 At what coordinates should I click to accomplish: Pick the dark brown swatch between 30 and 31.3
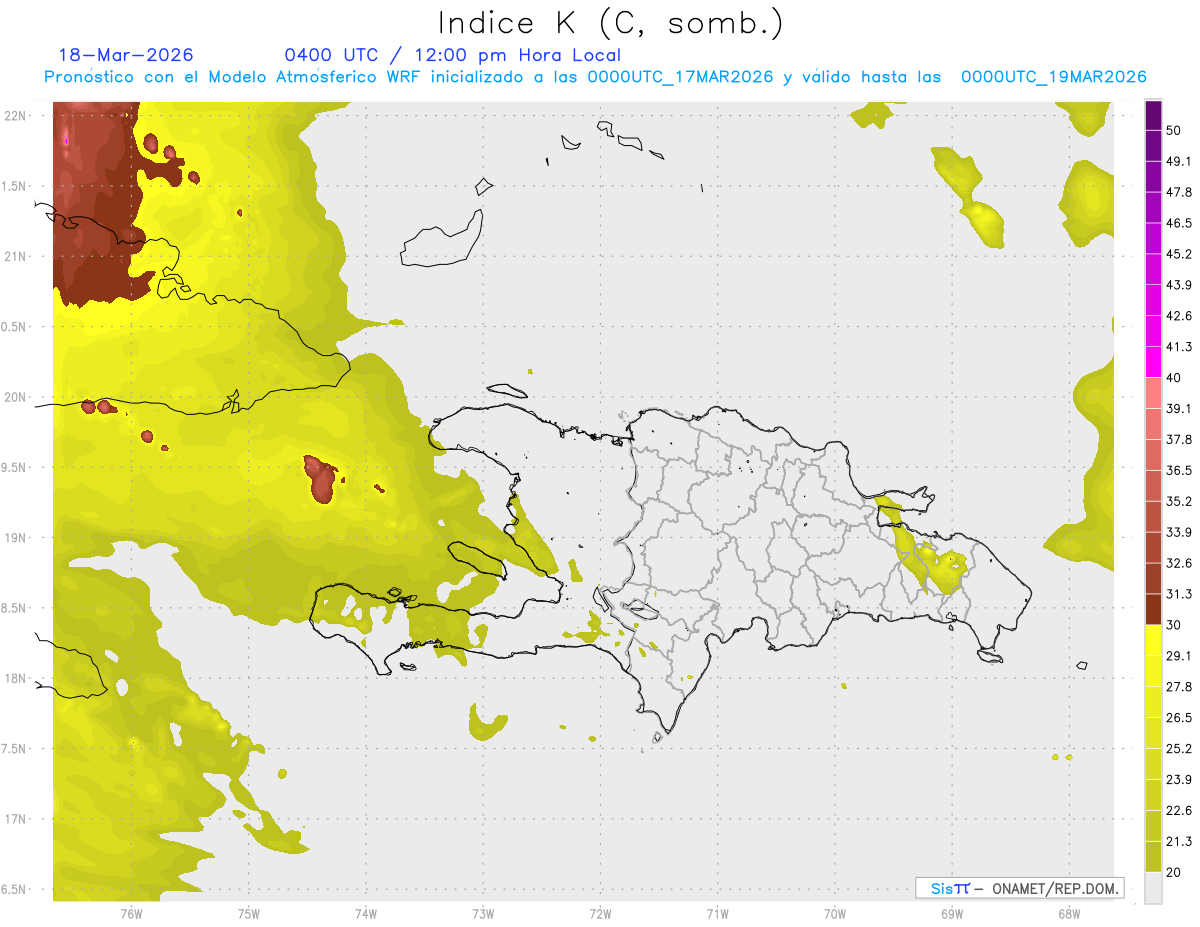pyautogui.click(x=1153, y=609)
